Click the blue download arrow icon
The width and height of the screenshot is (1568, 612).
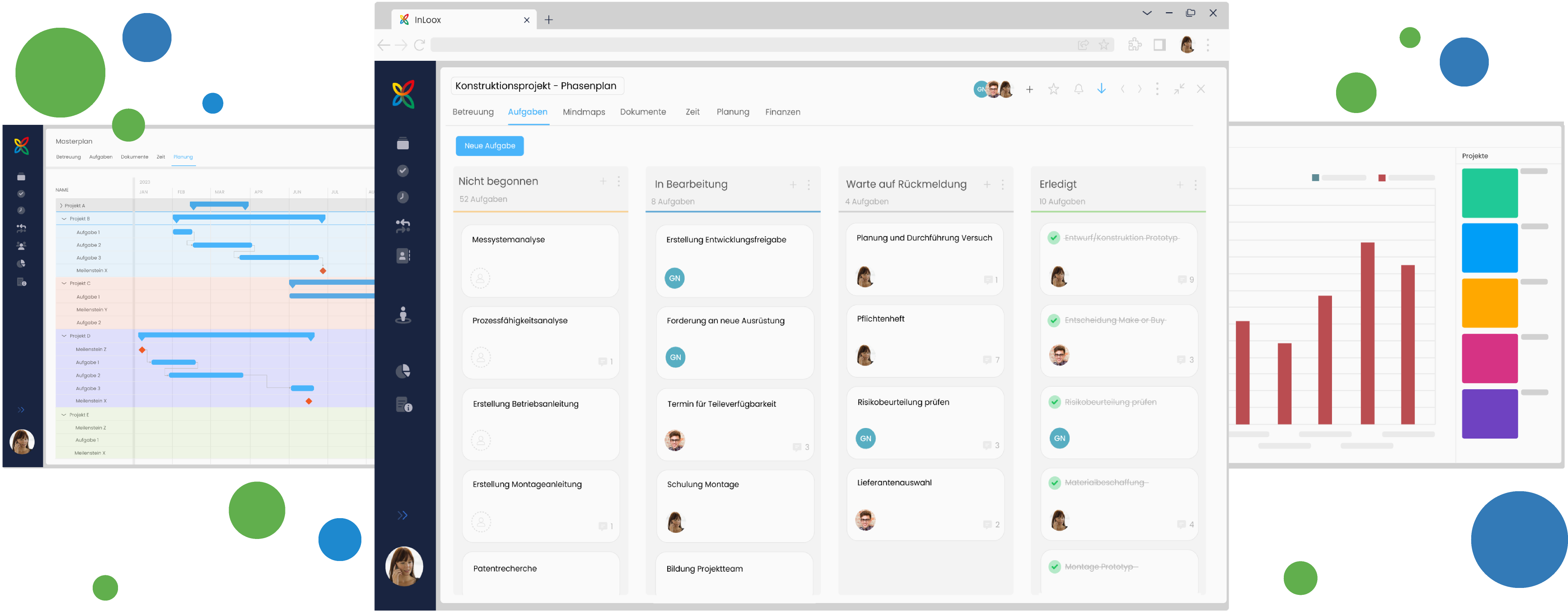[1101, 89]
